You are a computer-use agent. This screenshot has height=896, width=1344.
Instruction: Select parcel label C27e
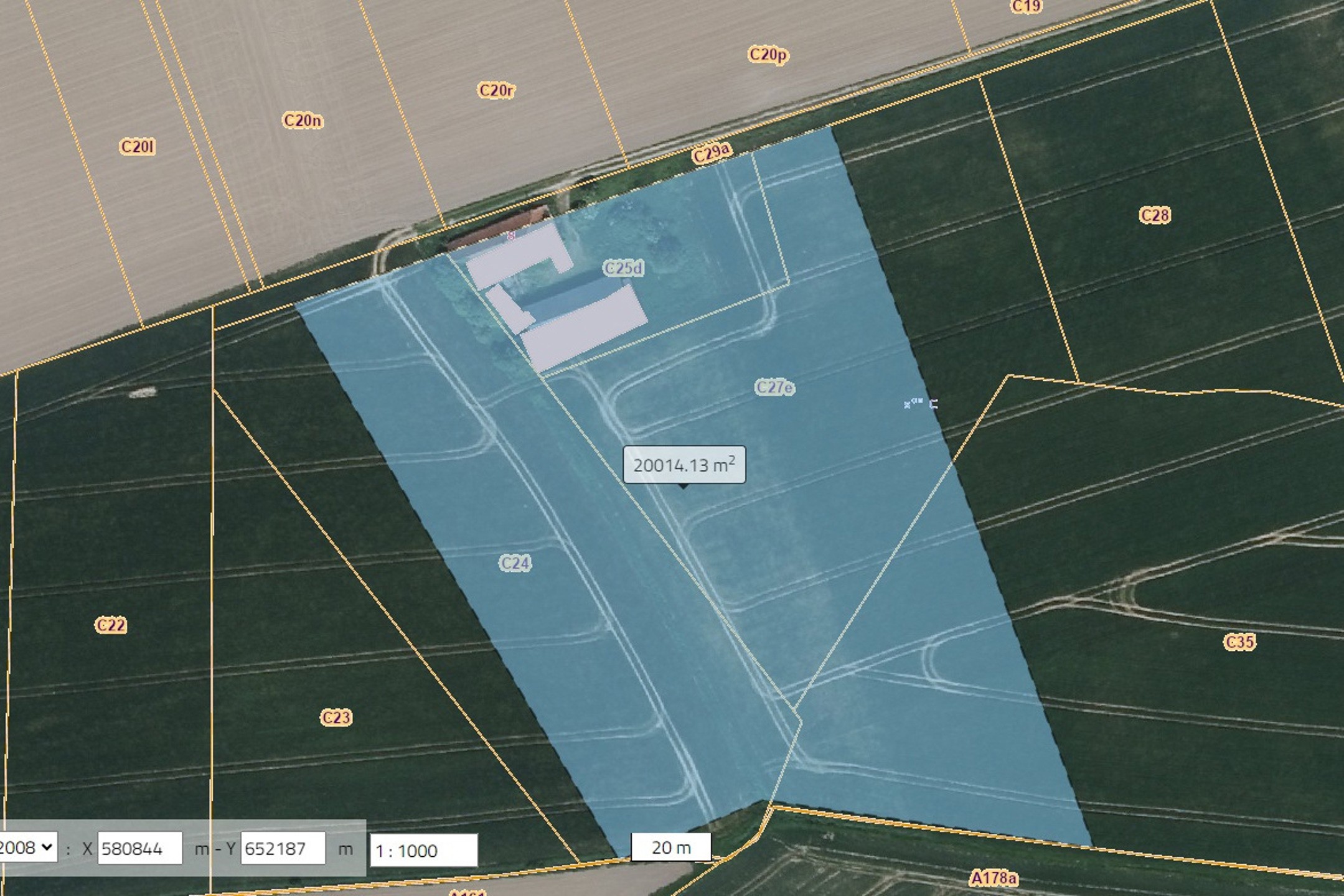(774, 388)
